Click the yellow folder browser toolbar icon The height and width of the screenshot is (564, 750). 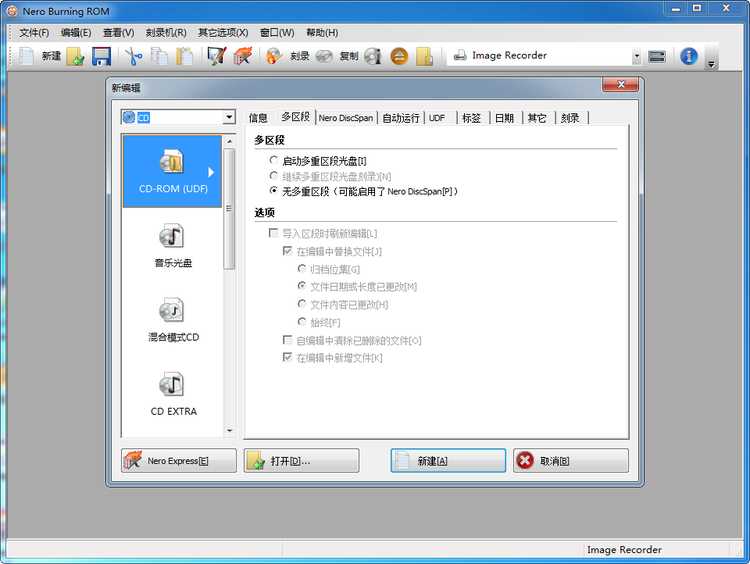pos(424,56)
